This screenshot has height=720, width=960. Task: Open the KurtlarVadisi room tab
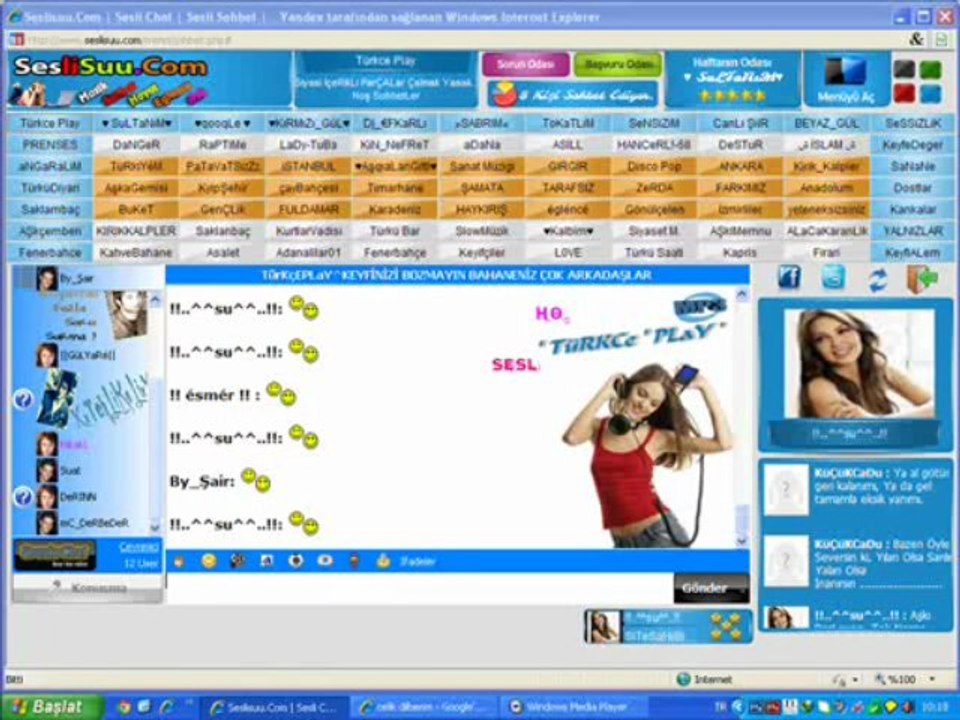click(x=308, y=231)
